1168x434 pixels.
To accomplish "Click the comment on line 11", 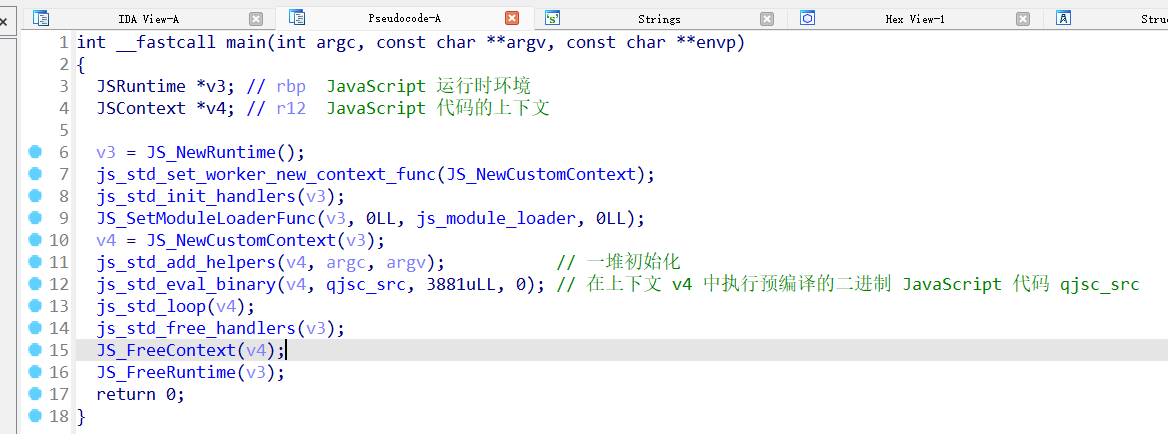I will pos(619,263).
